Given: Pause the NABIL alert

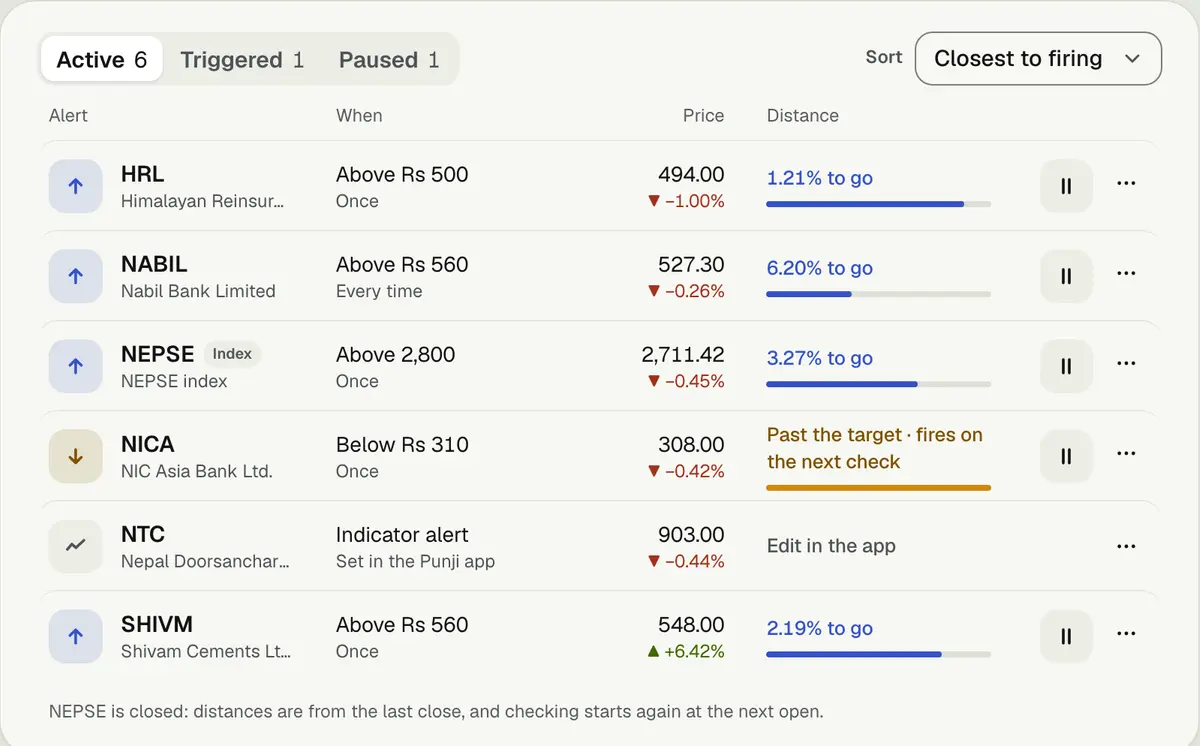Looking at the screenshot, I should (1066, 276).
